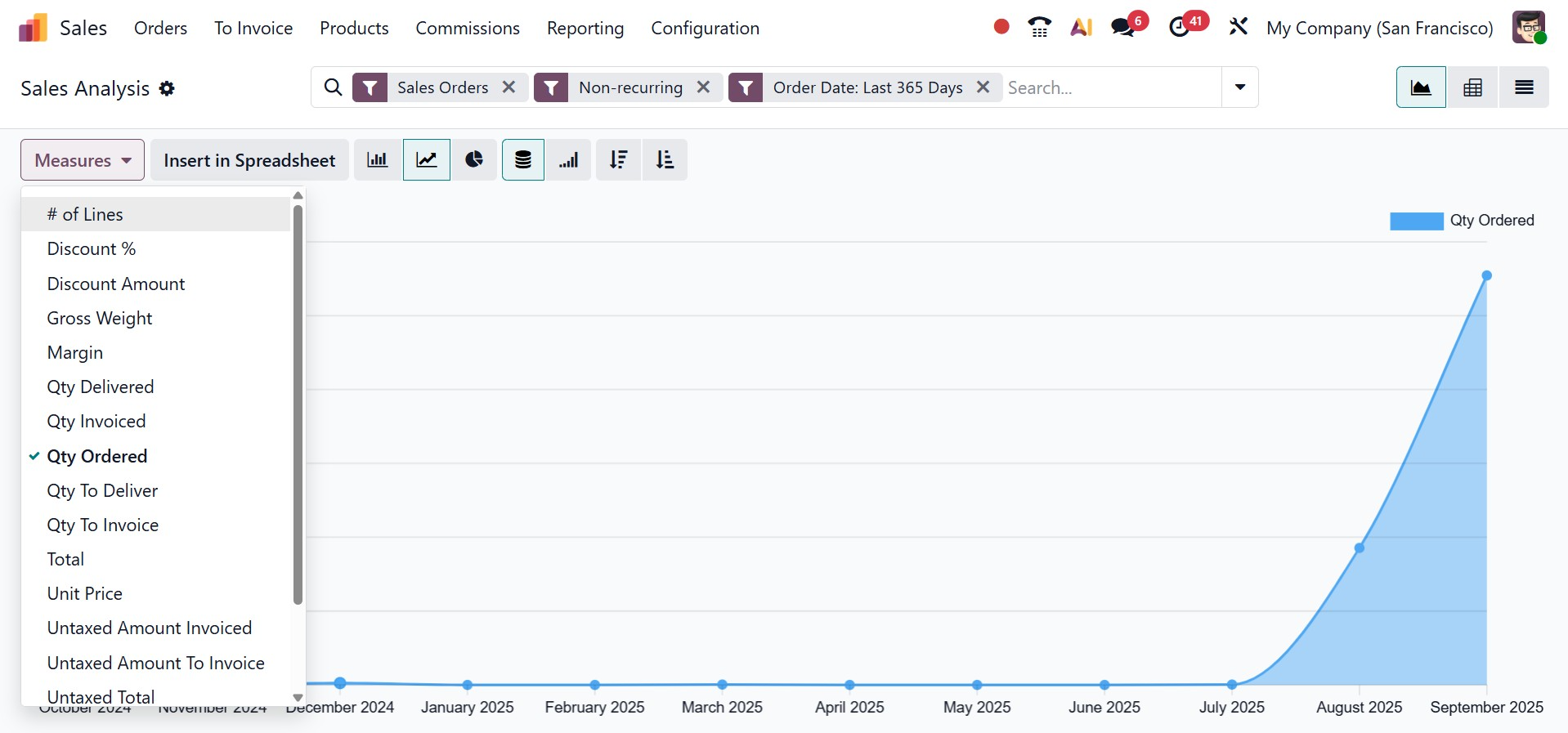Enable the Discount % measure

pyautogui.click(x=155, y=248)
